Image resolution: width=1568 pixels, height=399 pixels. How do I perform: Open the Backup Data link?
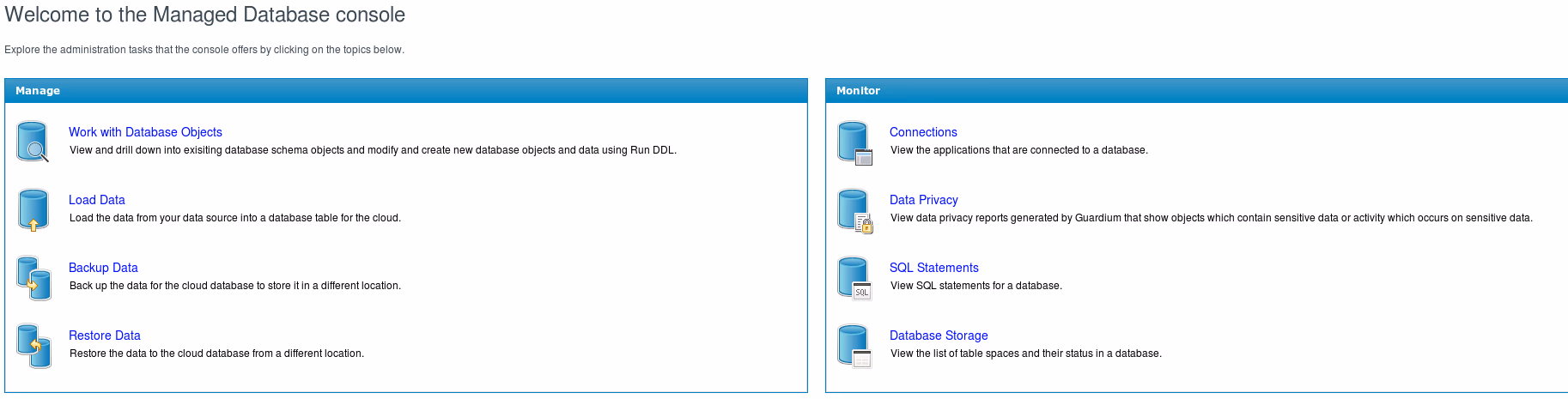(x=103, y=268)
